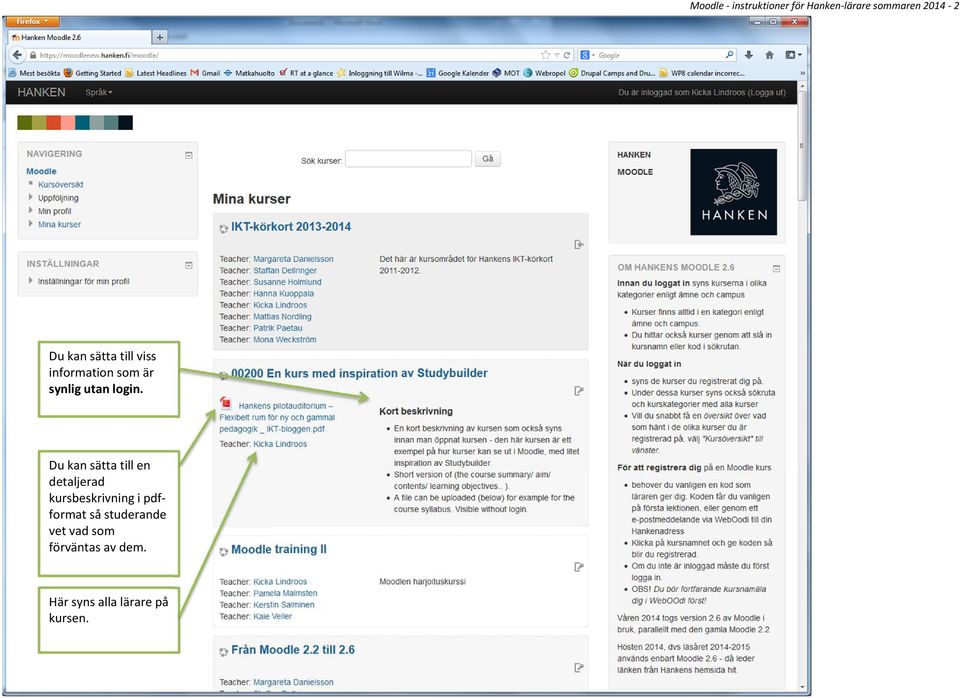The width and height of the screenshot is (960, 698).
Task: Go to browser home page icon
Action: coord(770,55)
